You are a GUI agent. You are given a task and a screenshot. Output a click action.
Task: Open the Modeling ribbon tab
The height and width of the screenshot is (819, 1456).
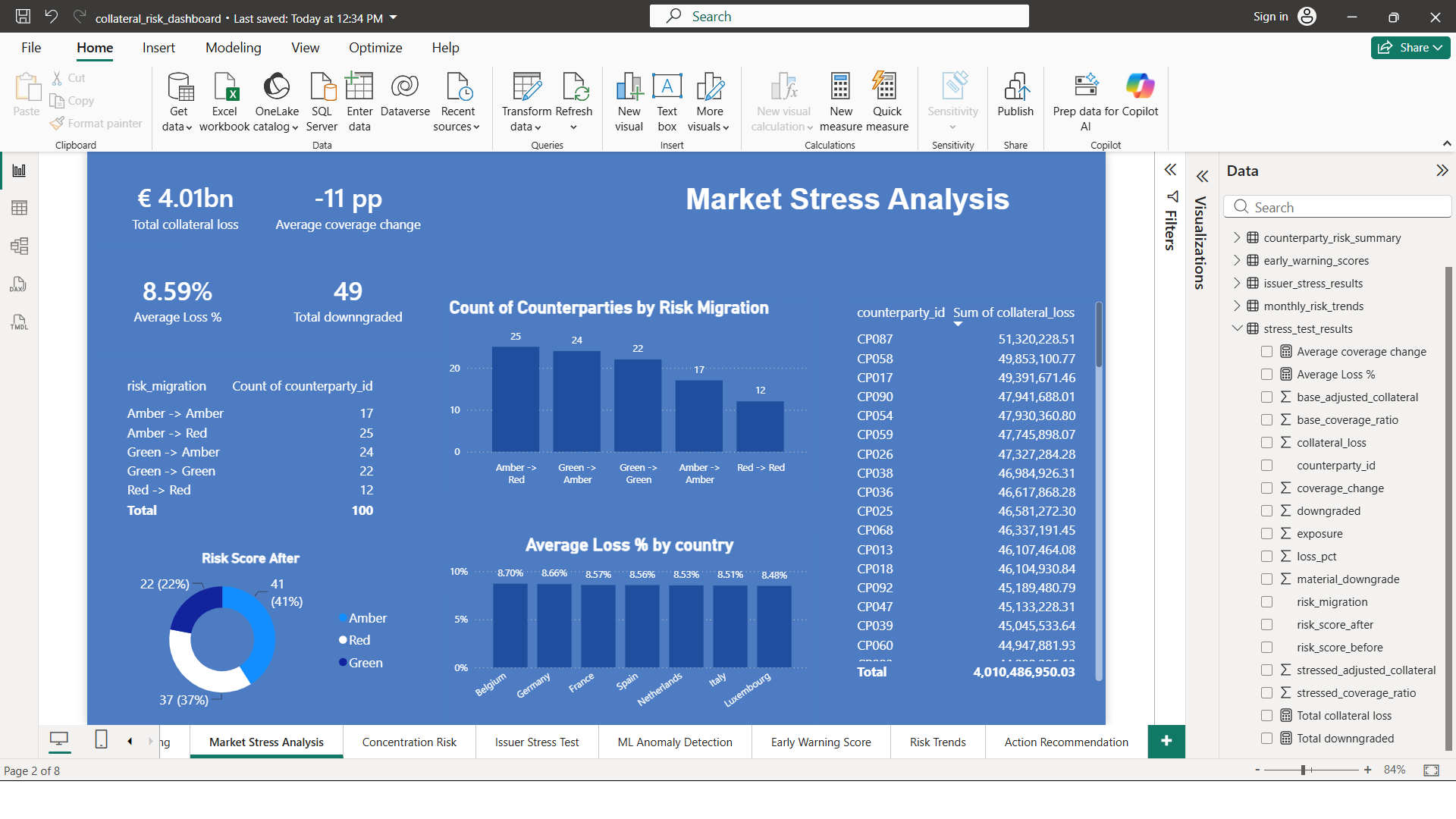pyautogui.click(x=234, y=48)
